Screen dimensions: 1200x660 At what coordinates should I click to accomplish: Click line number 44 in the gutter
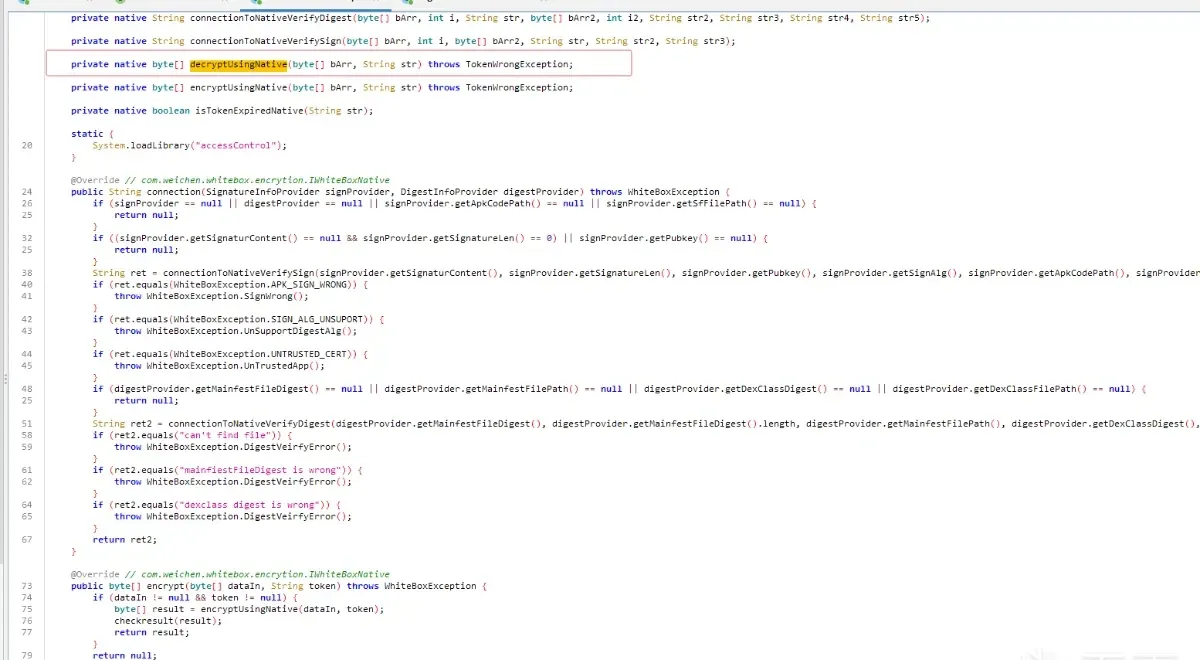click(x=26, y=354)
